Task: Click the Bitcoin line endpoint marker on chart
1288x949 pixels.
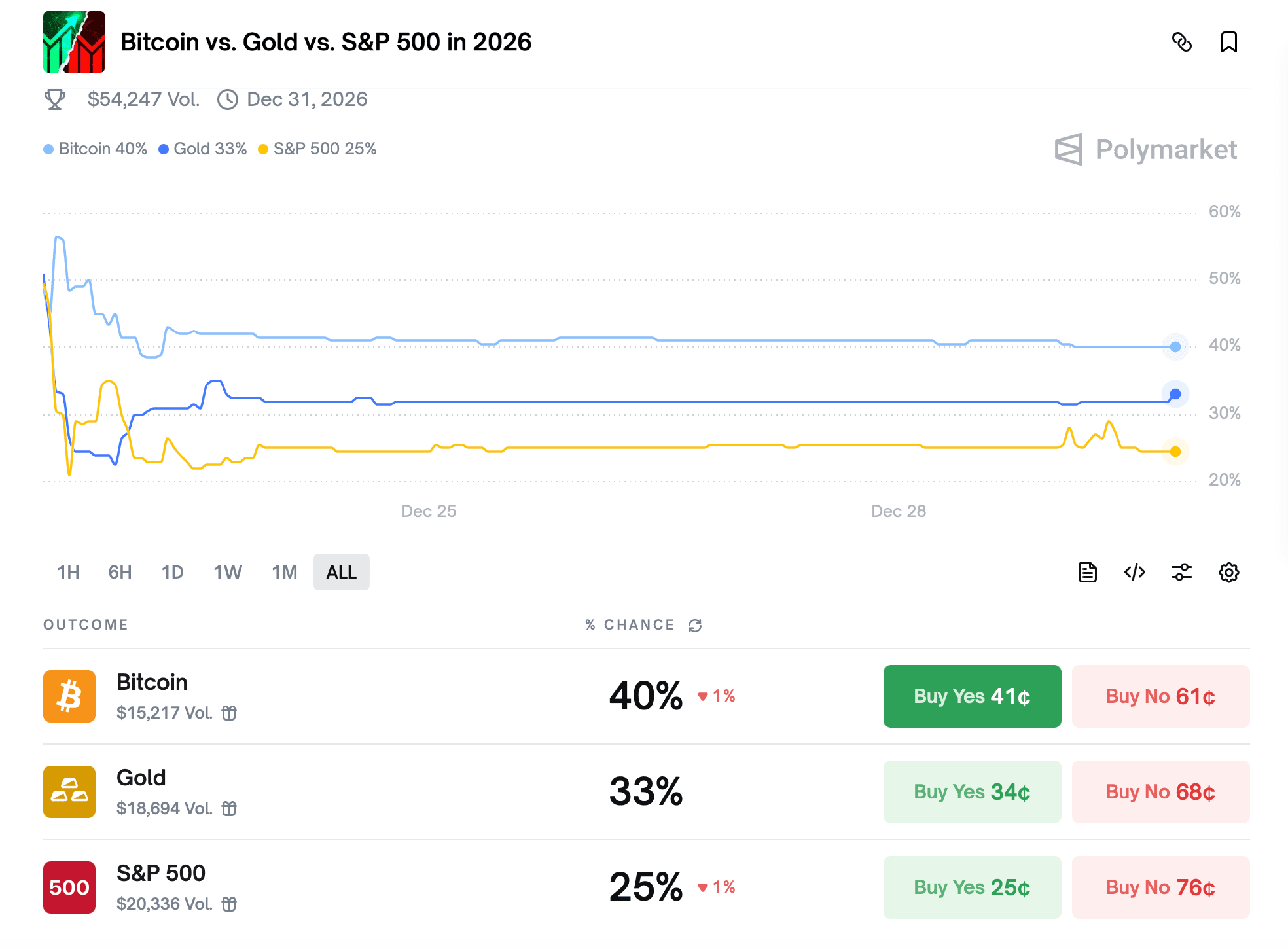Action: [x=1175, y=347]
